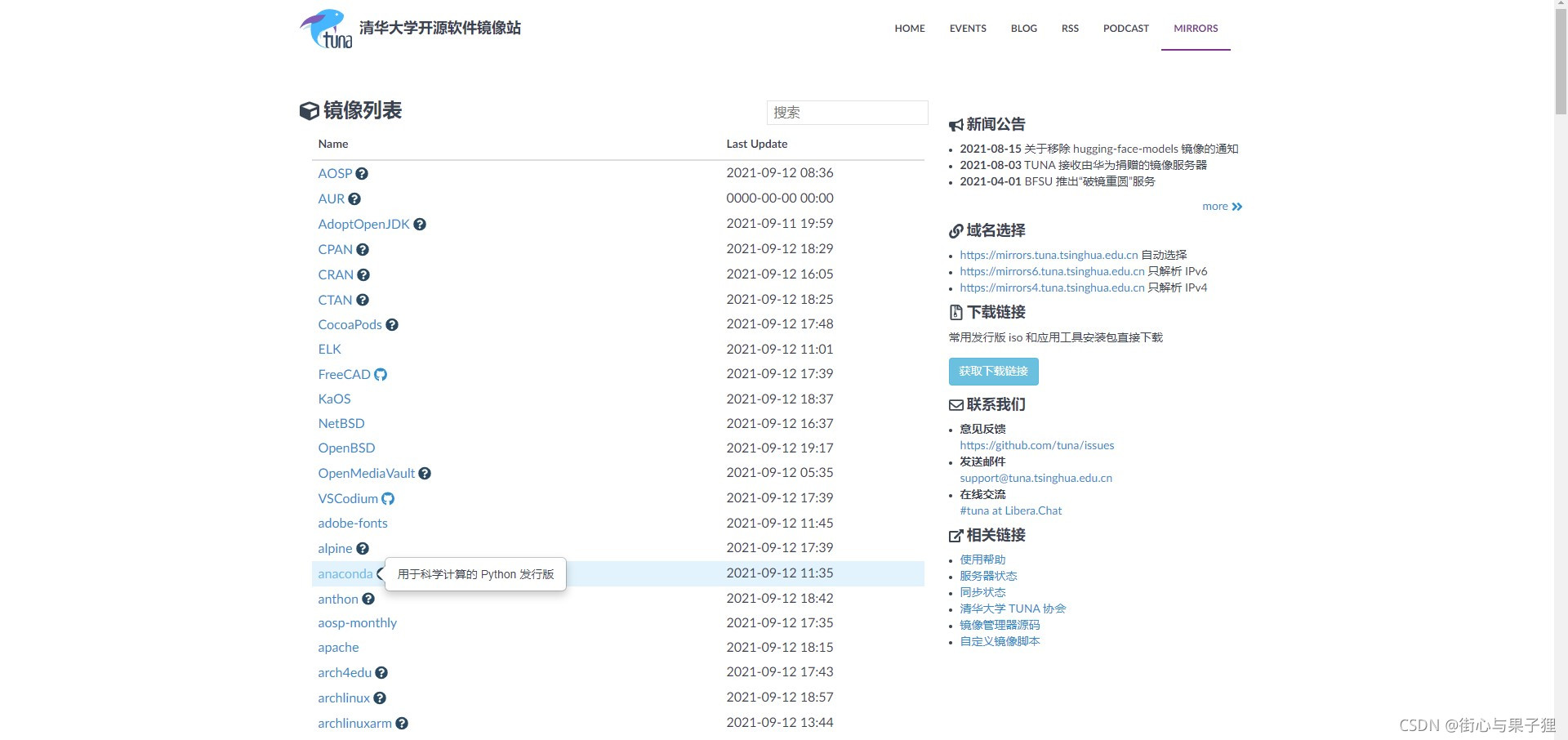Open the mirrors6 IPv6-only link
The height and width of the screenshot is (740, 1568).
point(1052,272)
